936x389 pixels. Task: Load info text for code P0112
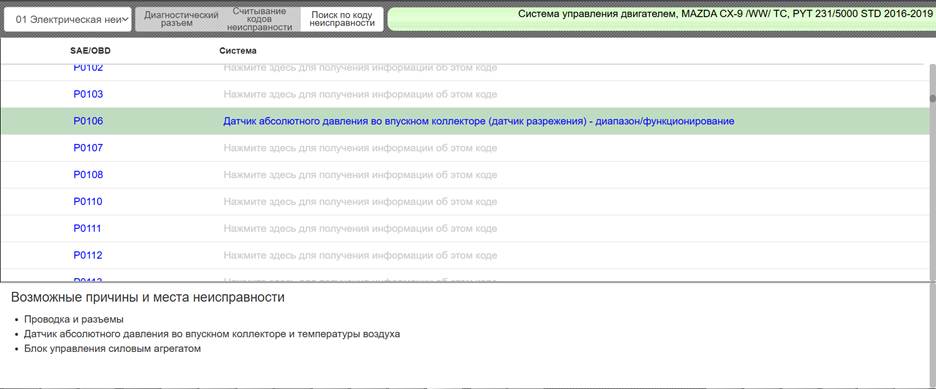click(x=361, y=255)
